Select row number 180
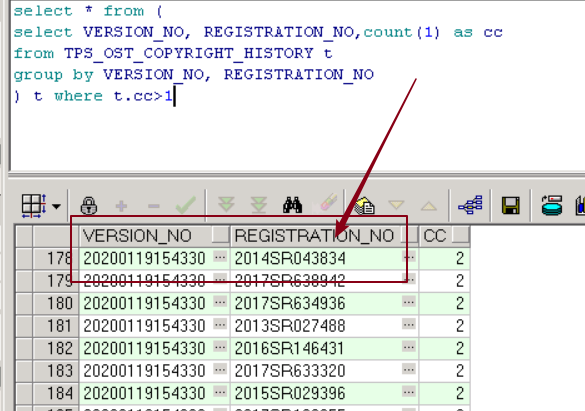The width and height of the screenshot is (585, 411). click(56, 304)
